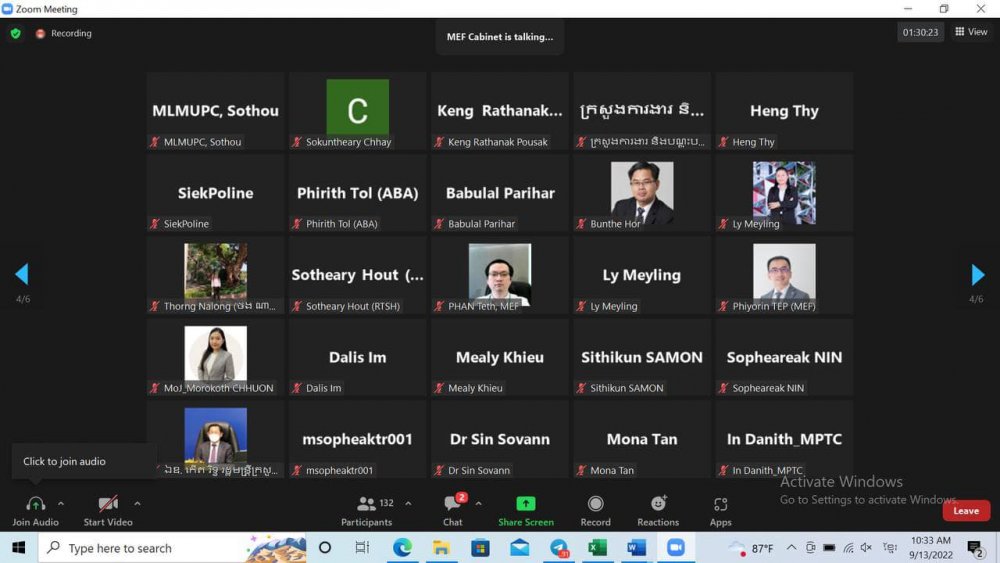
Task: Click the Join Audio headphone icon
Action: pos(36,504)
